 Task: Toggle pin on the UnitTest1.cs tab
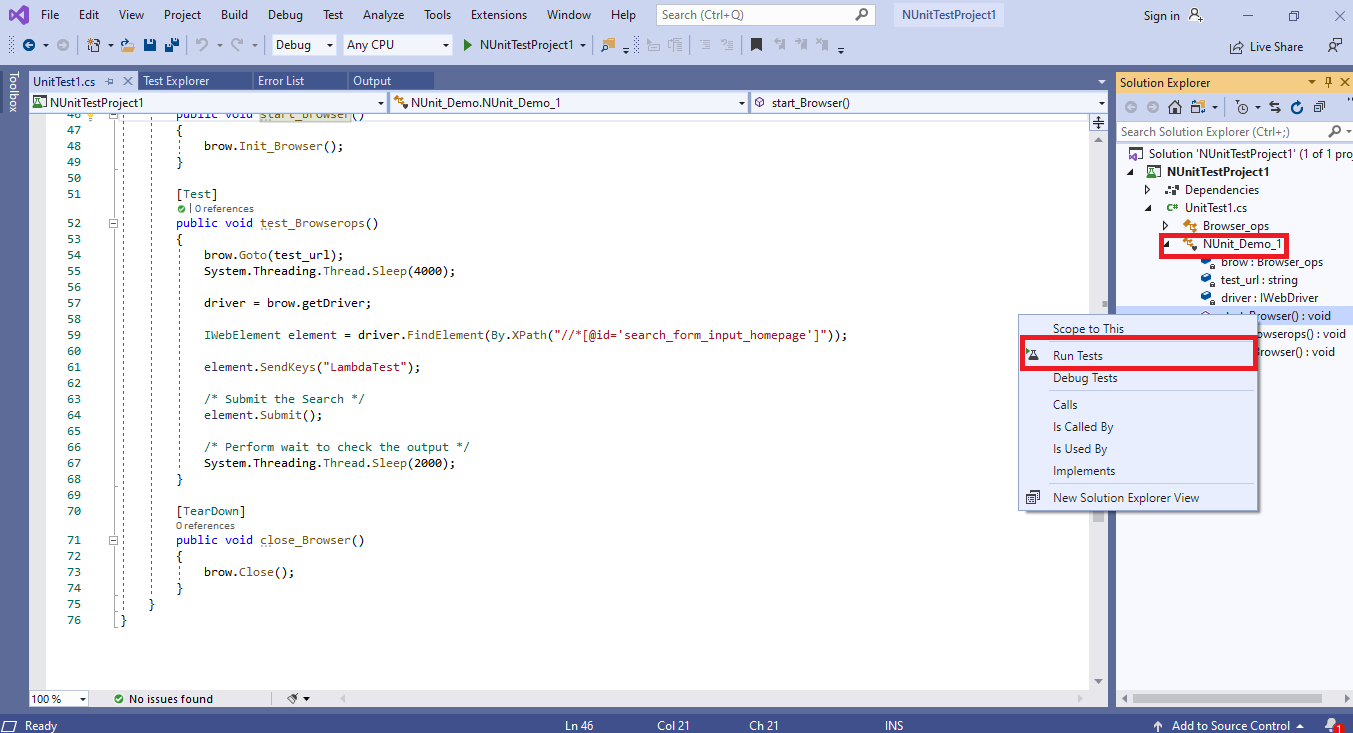(x=110, y=81)
